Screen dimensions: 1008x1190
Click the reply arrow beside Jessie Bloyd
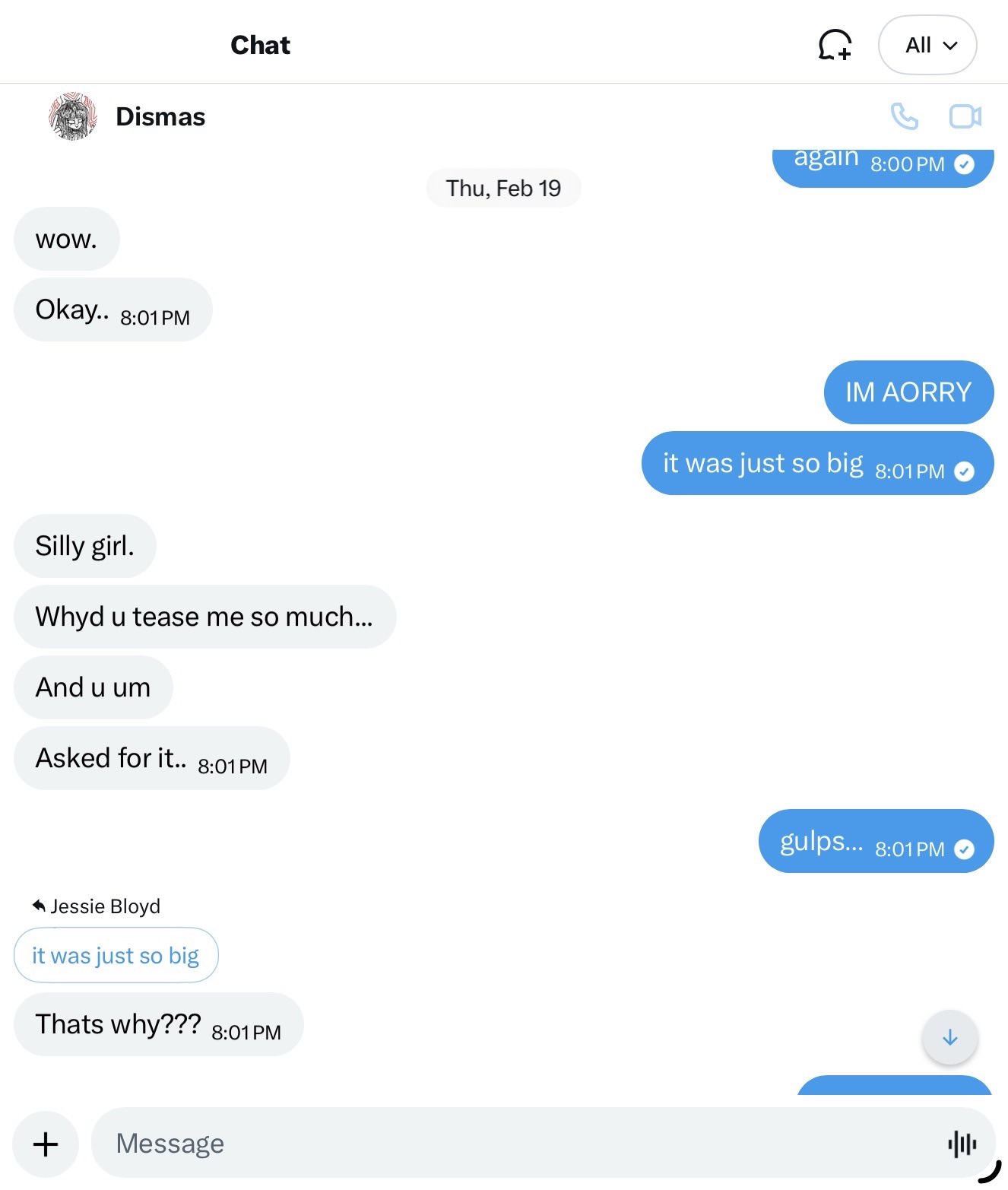click(39, 906)
